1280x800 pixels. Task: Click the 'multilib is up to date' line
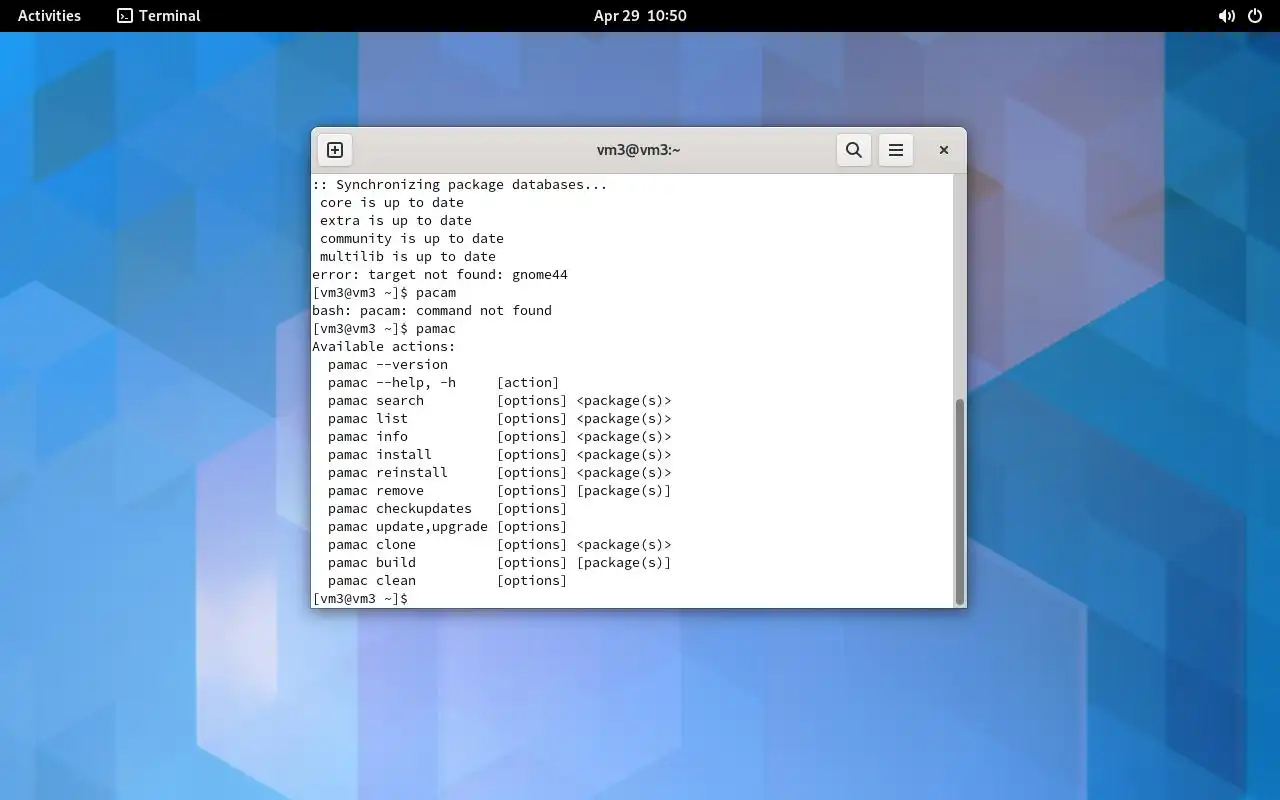pyautogui.click(x=408, y=257)
